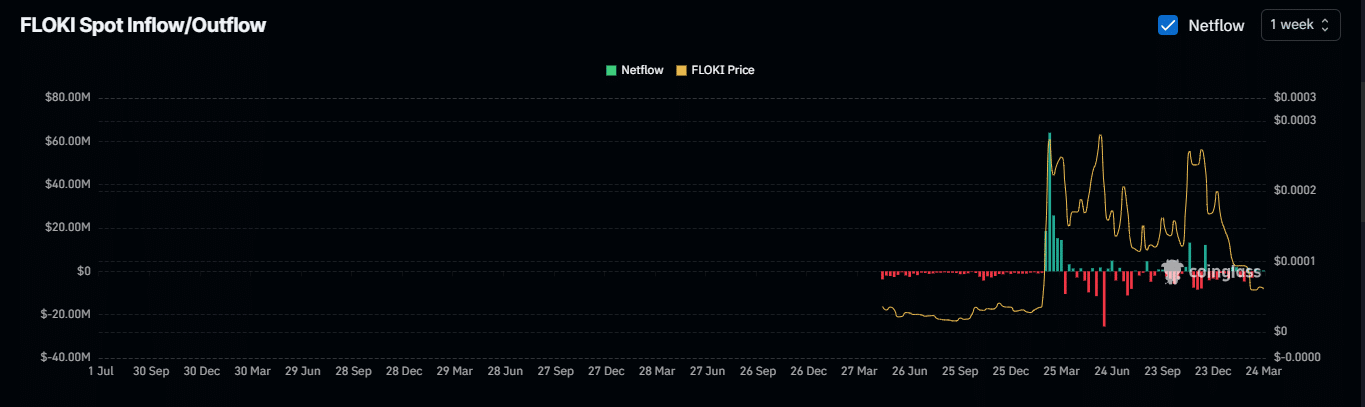Click the $80.00M left axis label
Viewport: 1365px width, 407px height.
coord(68,98)
